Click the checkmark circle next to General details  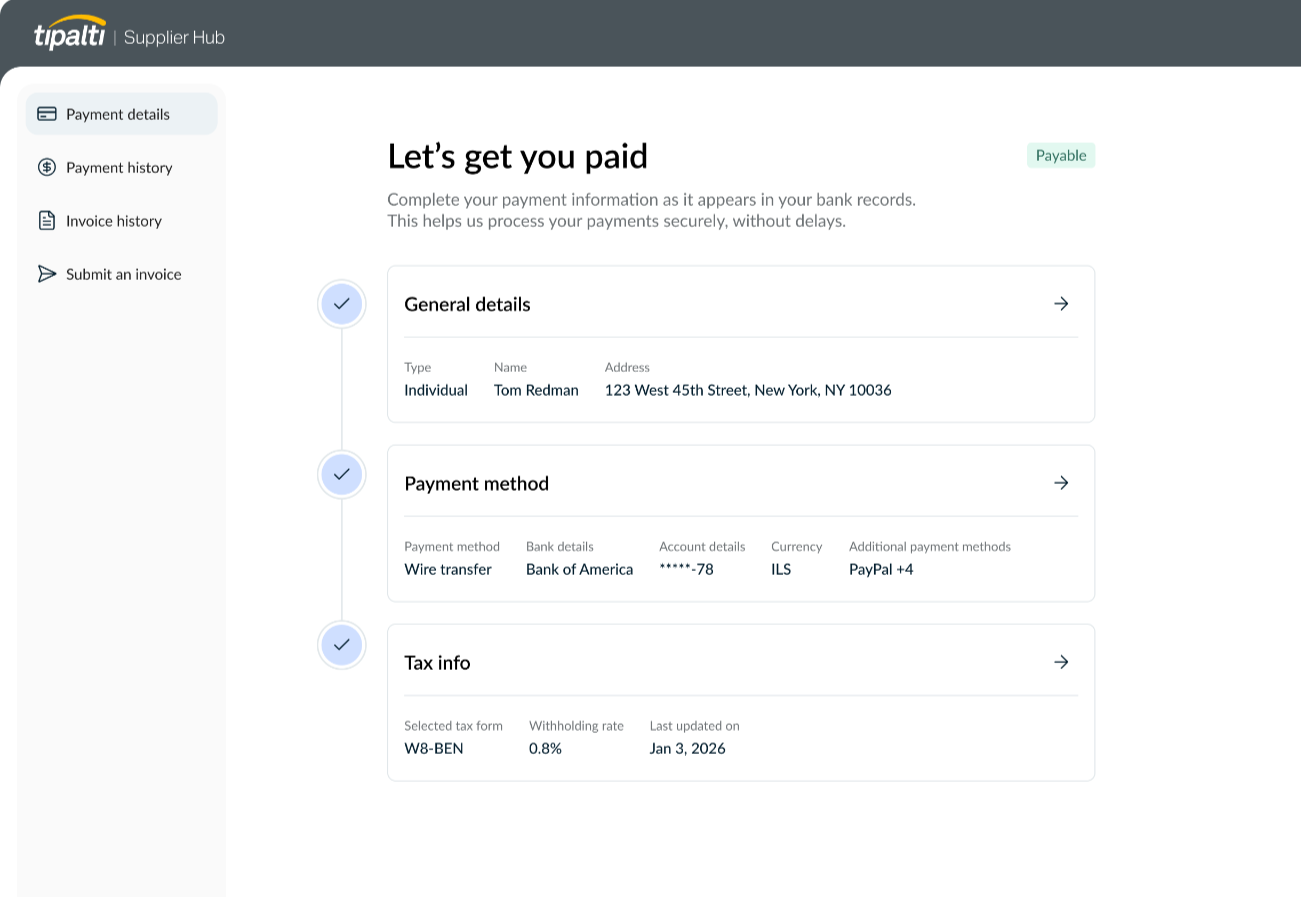342,303
